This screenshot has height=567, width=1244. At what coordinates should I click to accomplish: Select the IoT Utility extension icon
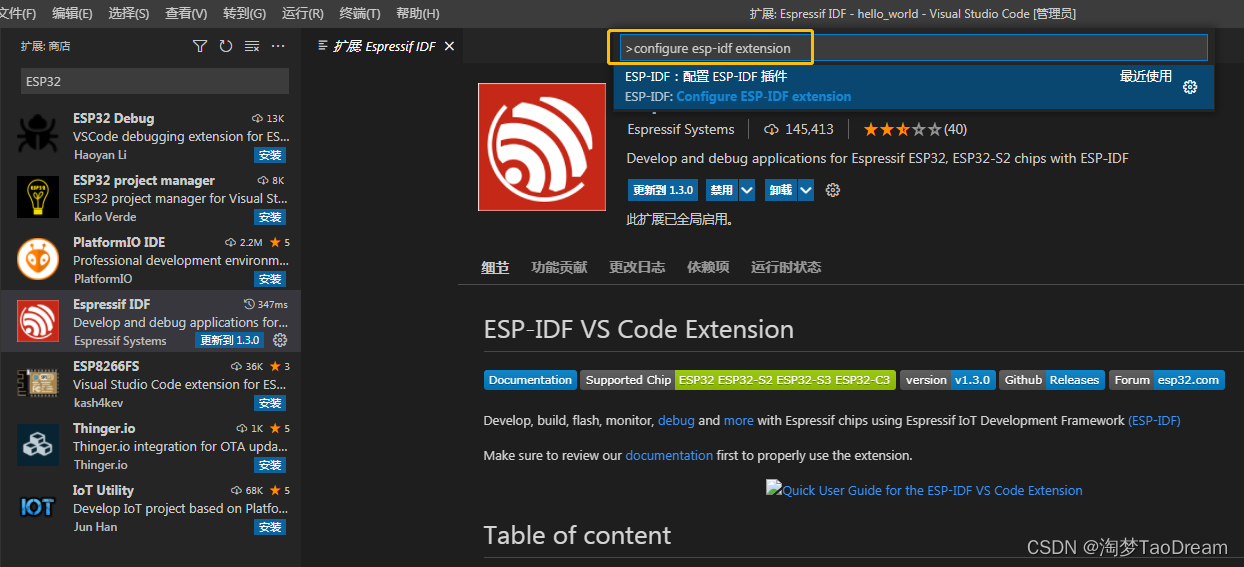point(38,508)
